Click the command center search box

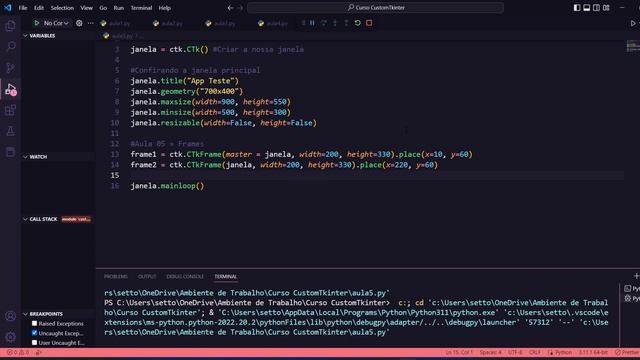[x=375, y=8]
